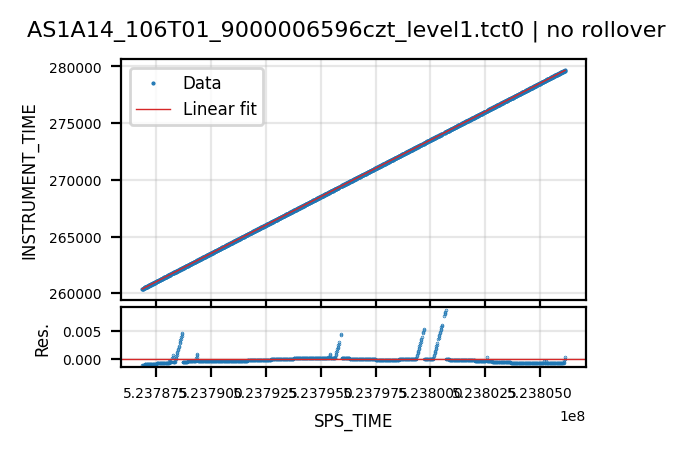The height and width of the screenshot is (450, 685).
Task: Click the blue Data legend marker
Action: point(153,83)
